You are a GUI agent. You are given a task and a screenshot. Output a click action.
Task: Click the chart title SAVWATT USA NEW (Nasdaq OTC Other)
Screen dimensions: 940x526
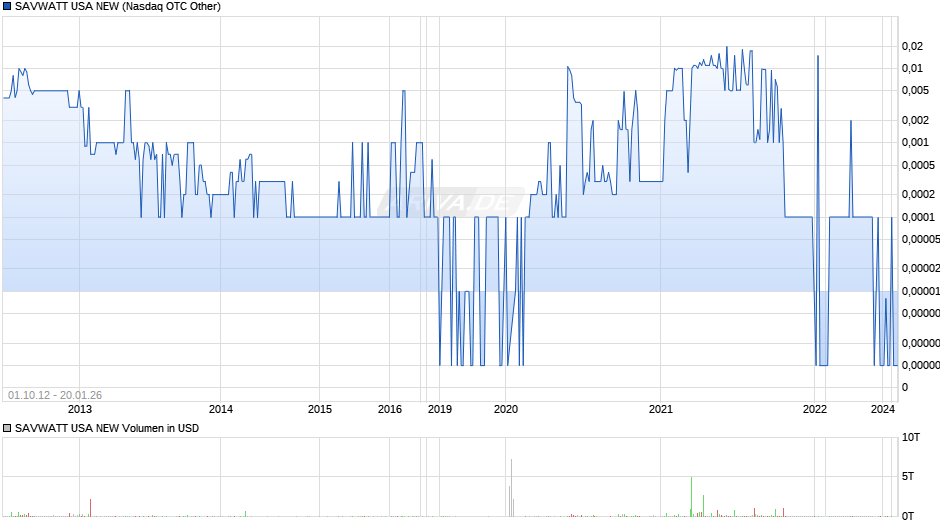[x=118, y=7]
